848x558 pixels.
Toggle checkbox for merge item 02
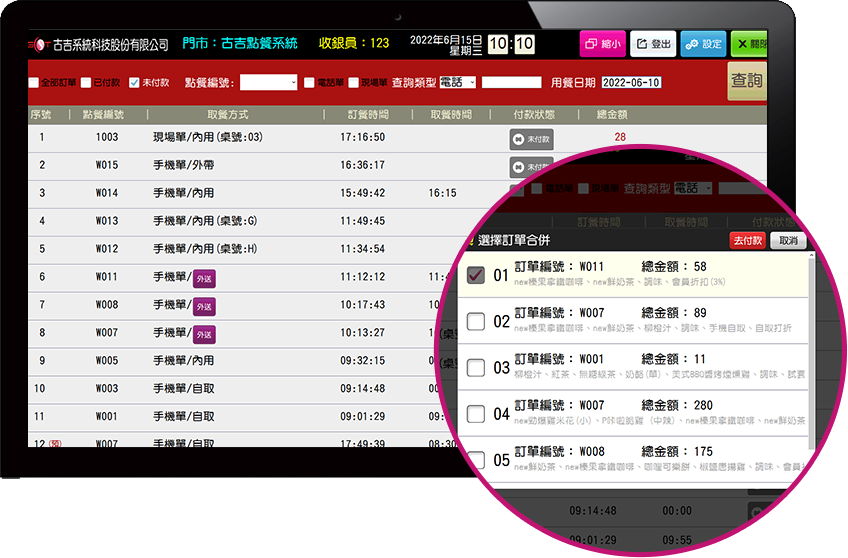(x=476, y=321)
